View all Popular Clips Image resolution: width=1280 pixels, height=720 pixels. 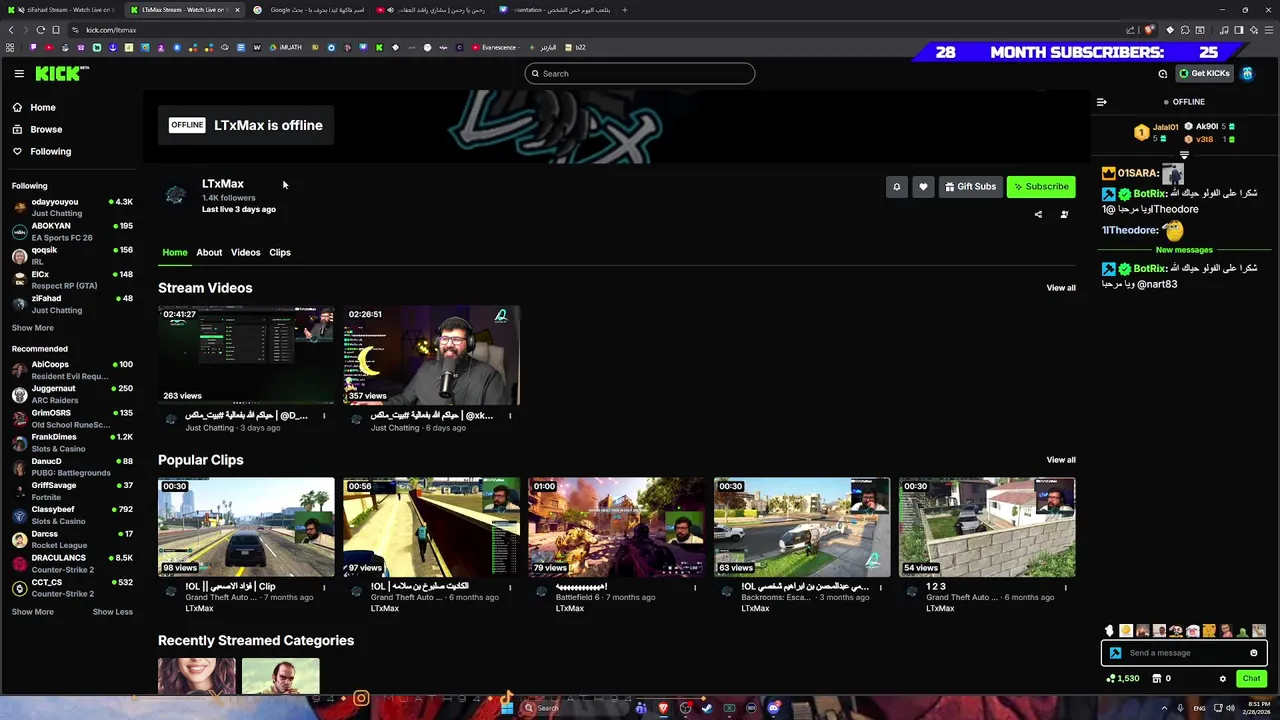1061,460
